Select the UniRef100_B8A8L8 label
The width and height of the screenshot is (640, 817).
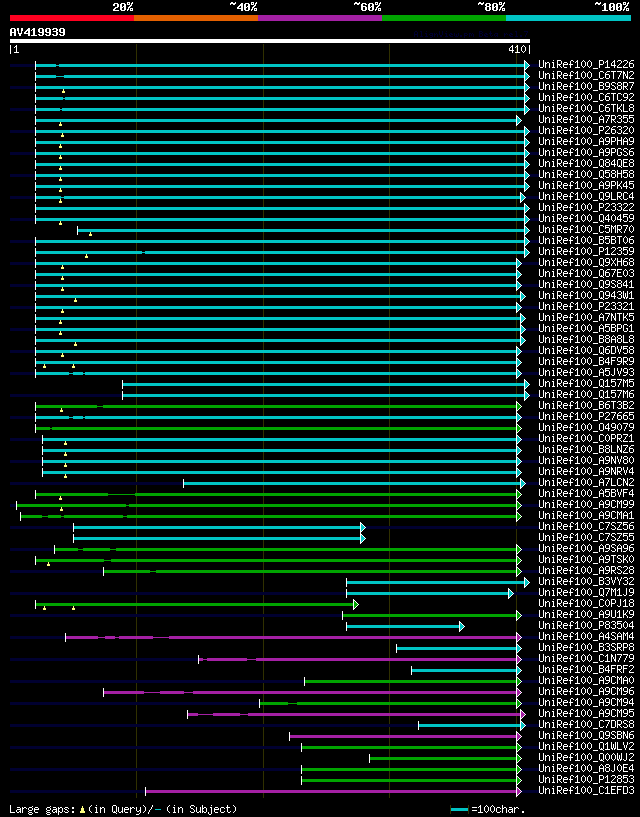point(586,339)
